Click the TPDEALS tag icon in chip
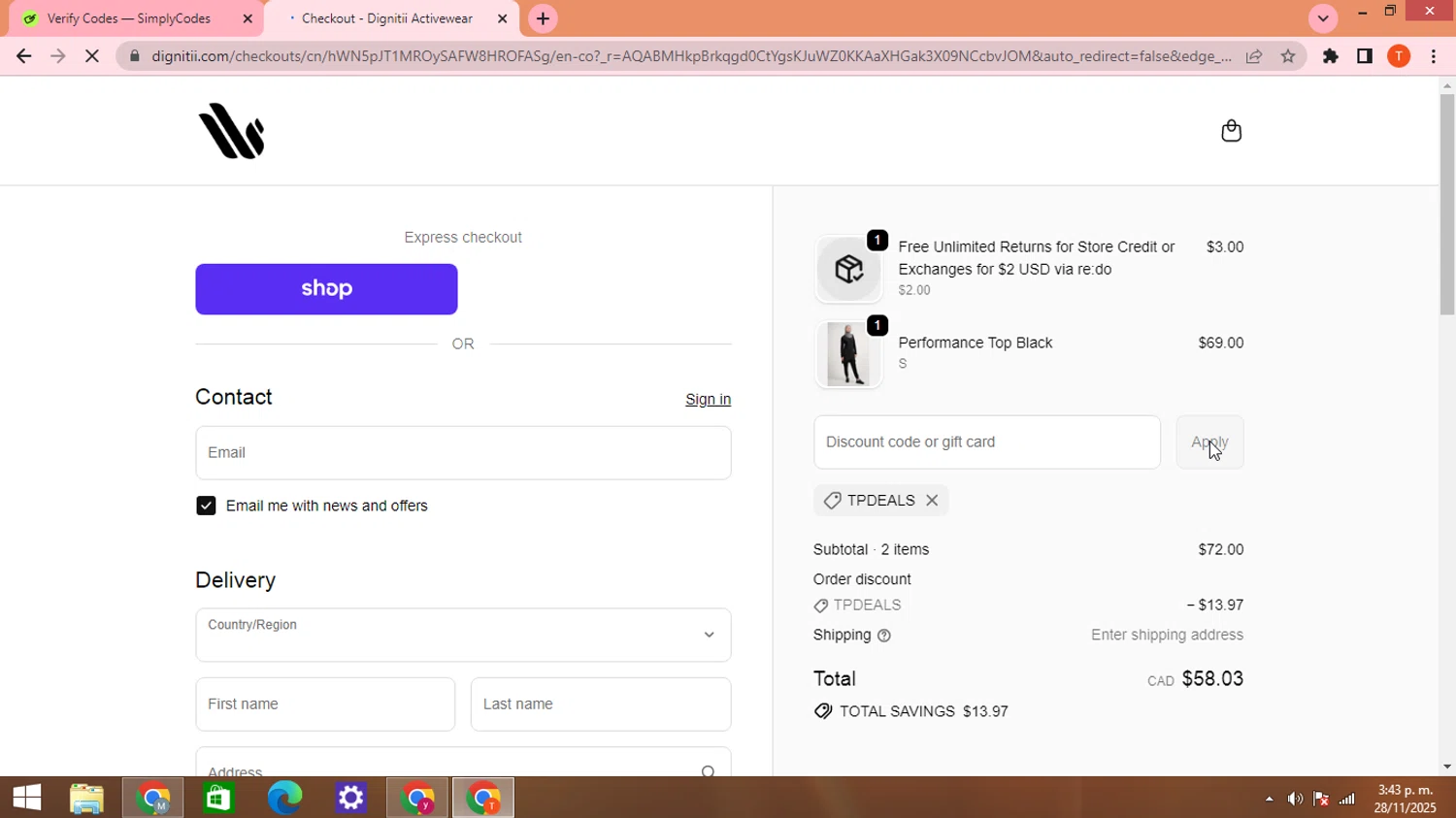 click(x=832, y=501)
